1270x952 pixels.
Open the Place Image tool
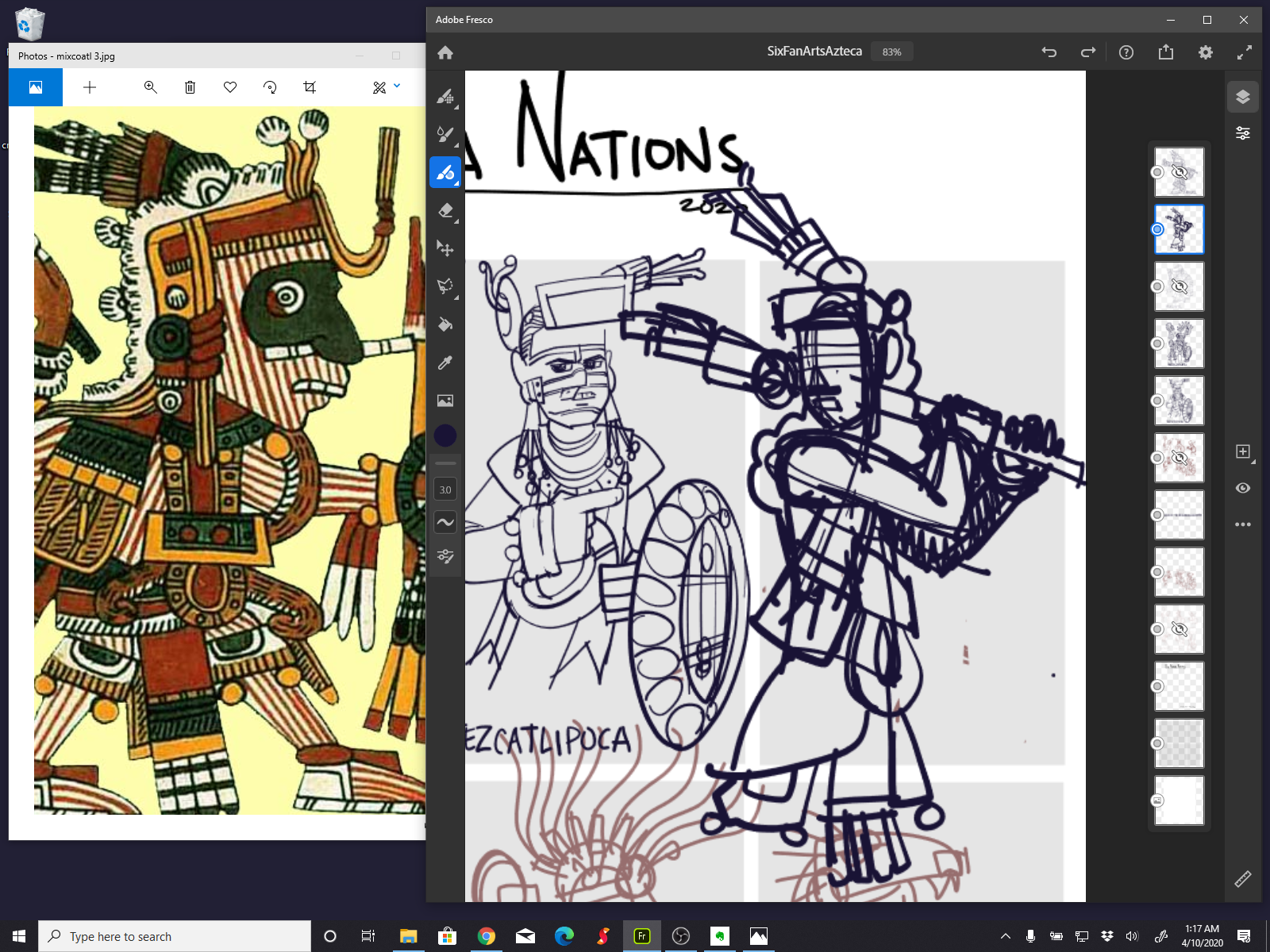coord(445,401)
